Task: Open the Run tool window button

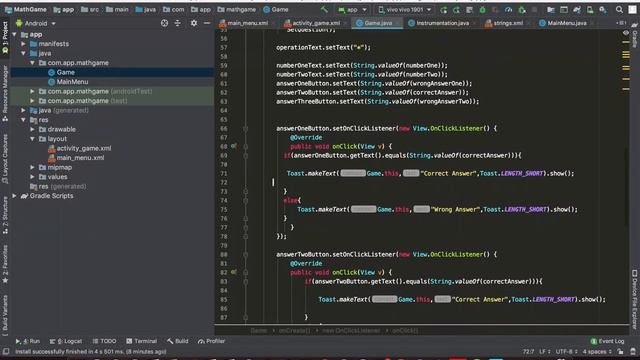Action: coord(28,341)
